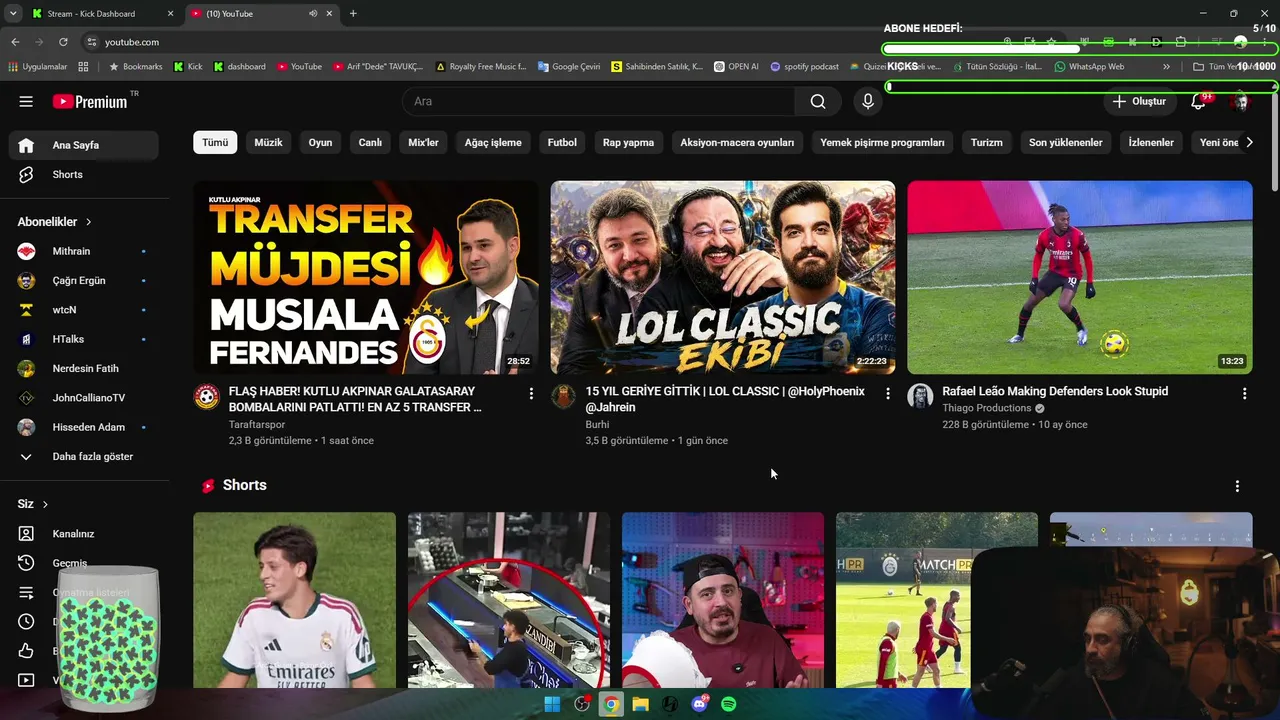Expand the Abonelikler section

[x=55, y=222]
